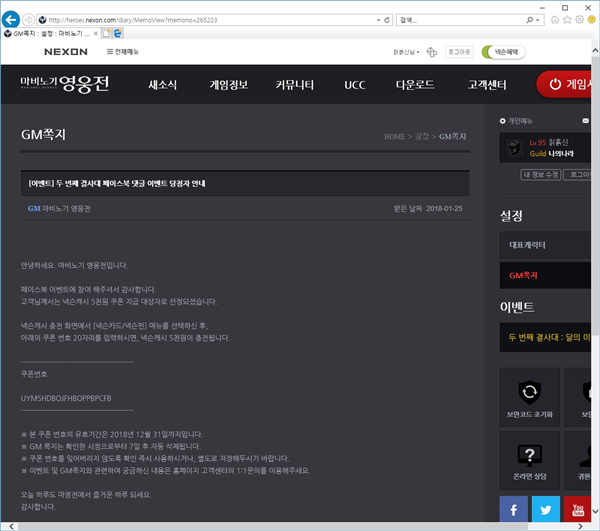The width and height of the screenshot is (600, 531).
Task: Open the 새소식 navigation menu
Action: (163, 85)
